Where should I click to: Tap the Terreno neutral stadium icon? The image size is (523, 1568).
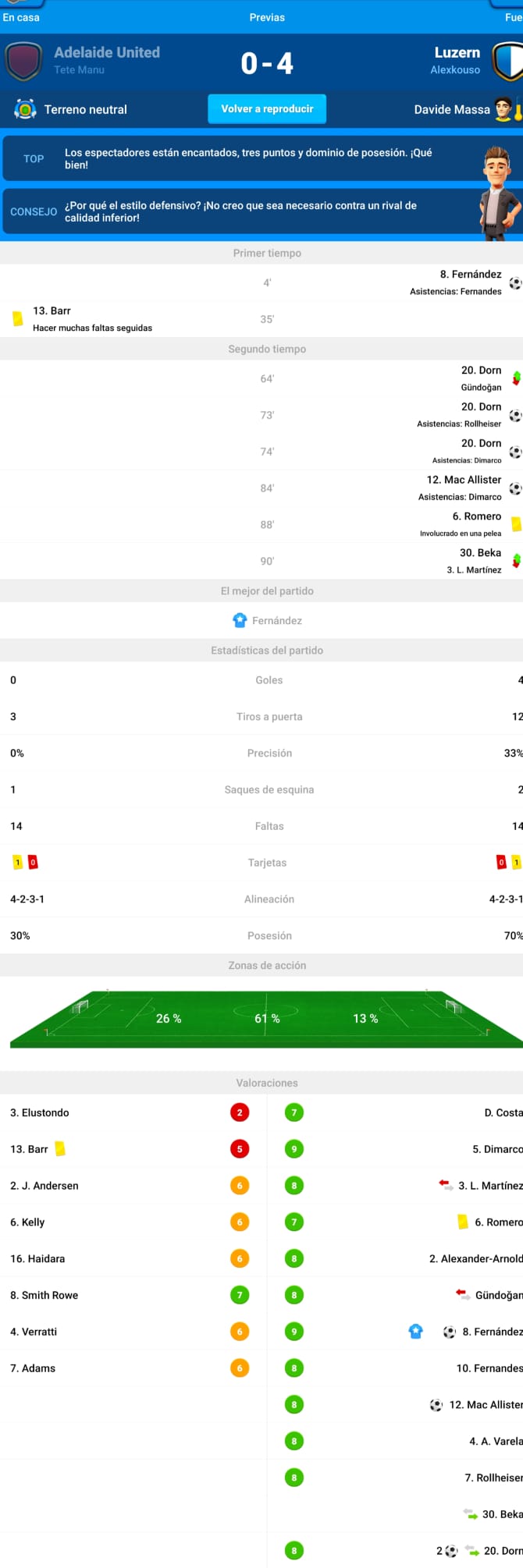coord(25,109)
